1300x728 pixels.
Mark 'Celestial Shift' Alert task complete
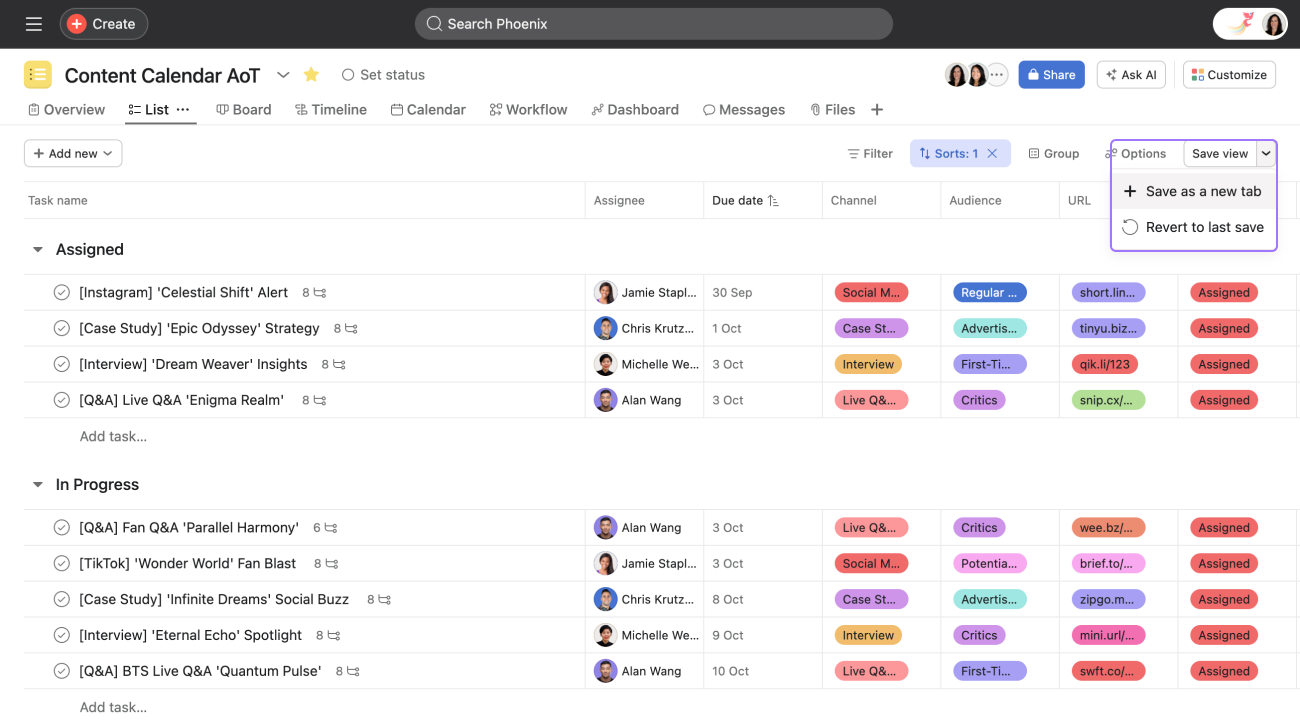[62, 293]
